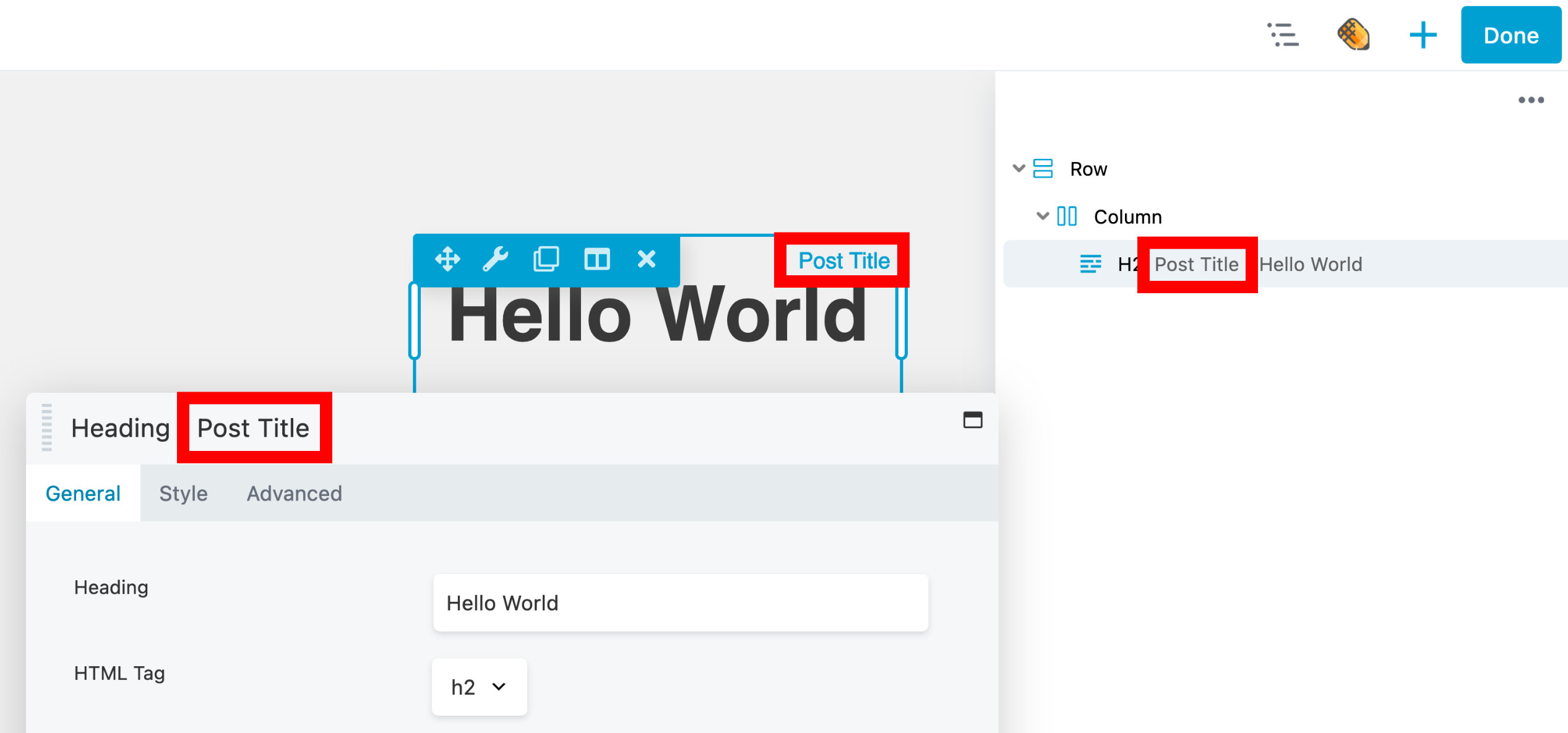
Task: Open the outline panel icon in the top bar
Action: click(x=1283, y=35)
